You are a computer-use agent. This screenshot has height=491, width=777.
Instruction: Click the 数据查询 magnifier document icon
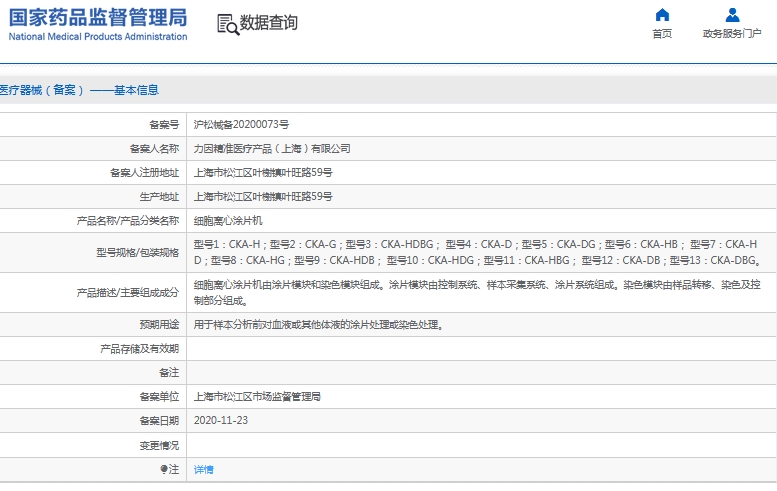coord(228,24)
